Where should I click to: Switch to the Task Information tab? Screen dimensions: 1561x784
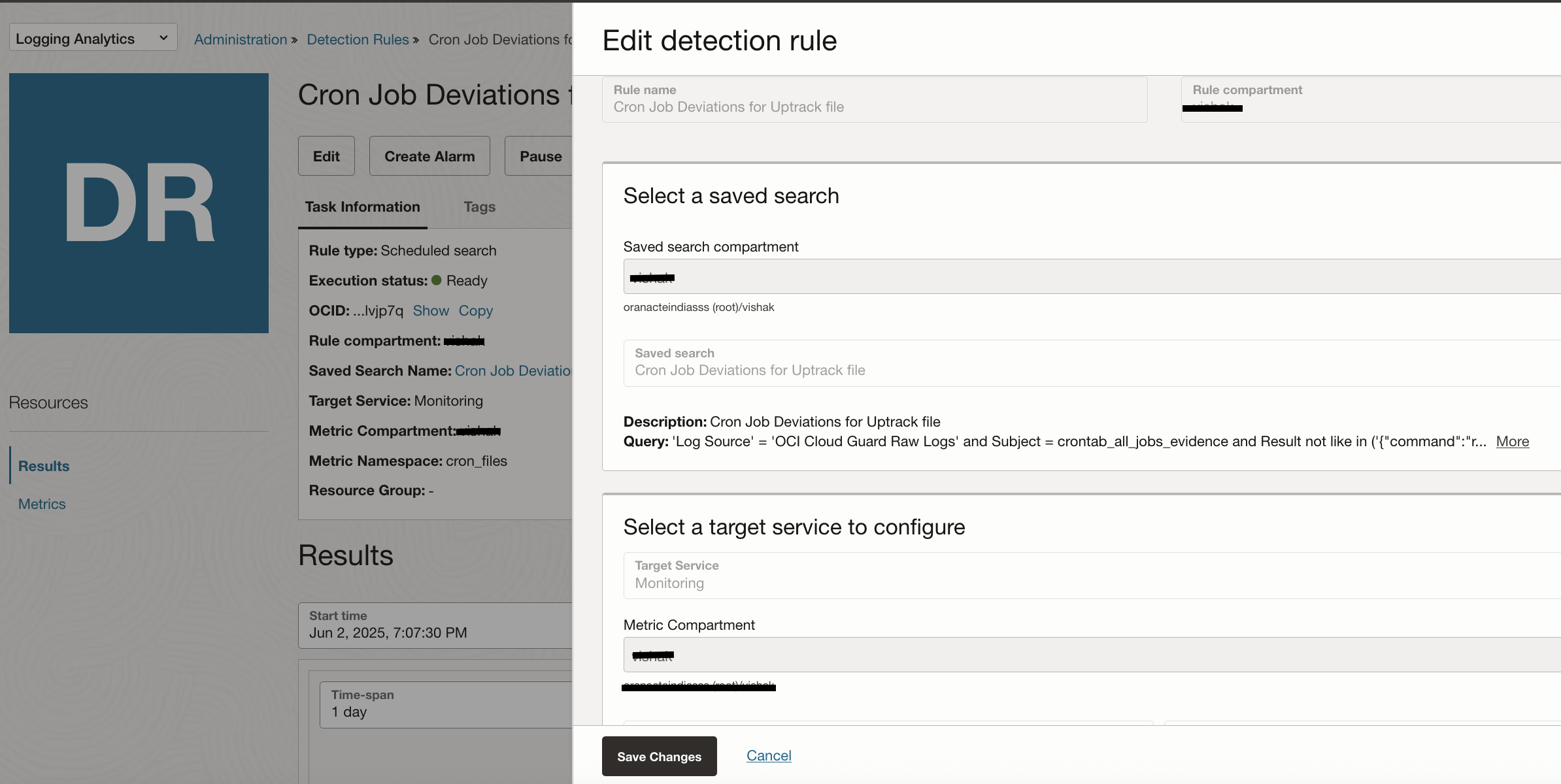click(x=362, y=207)
